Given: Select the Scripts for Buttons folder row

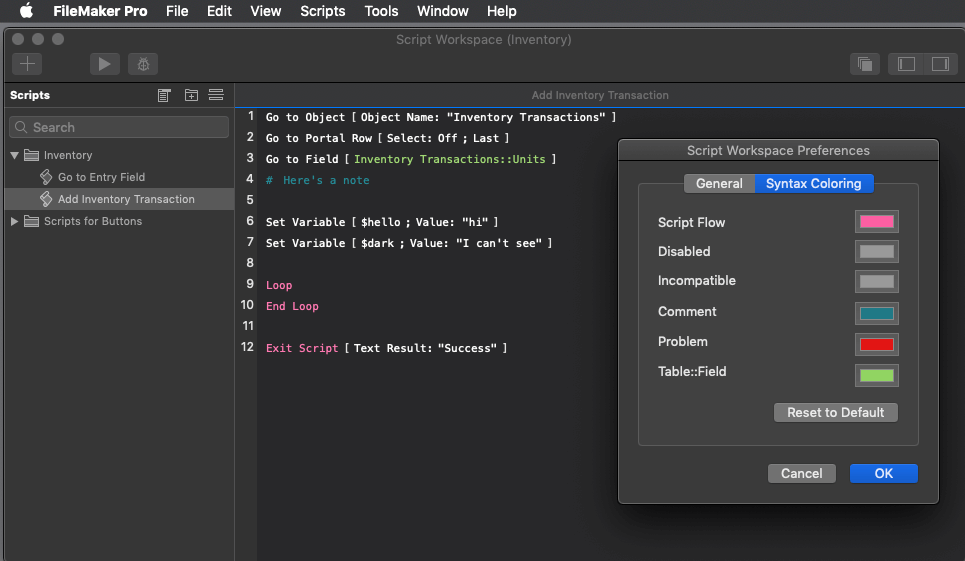Looking at the screenshot, I should tap(119, 221).
